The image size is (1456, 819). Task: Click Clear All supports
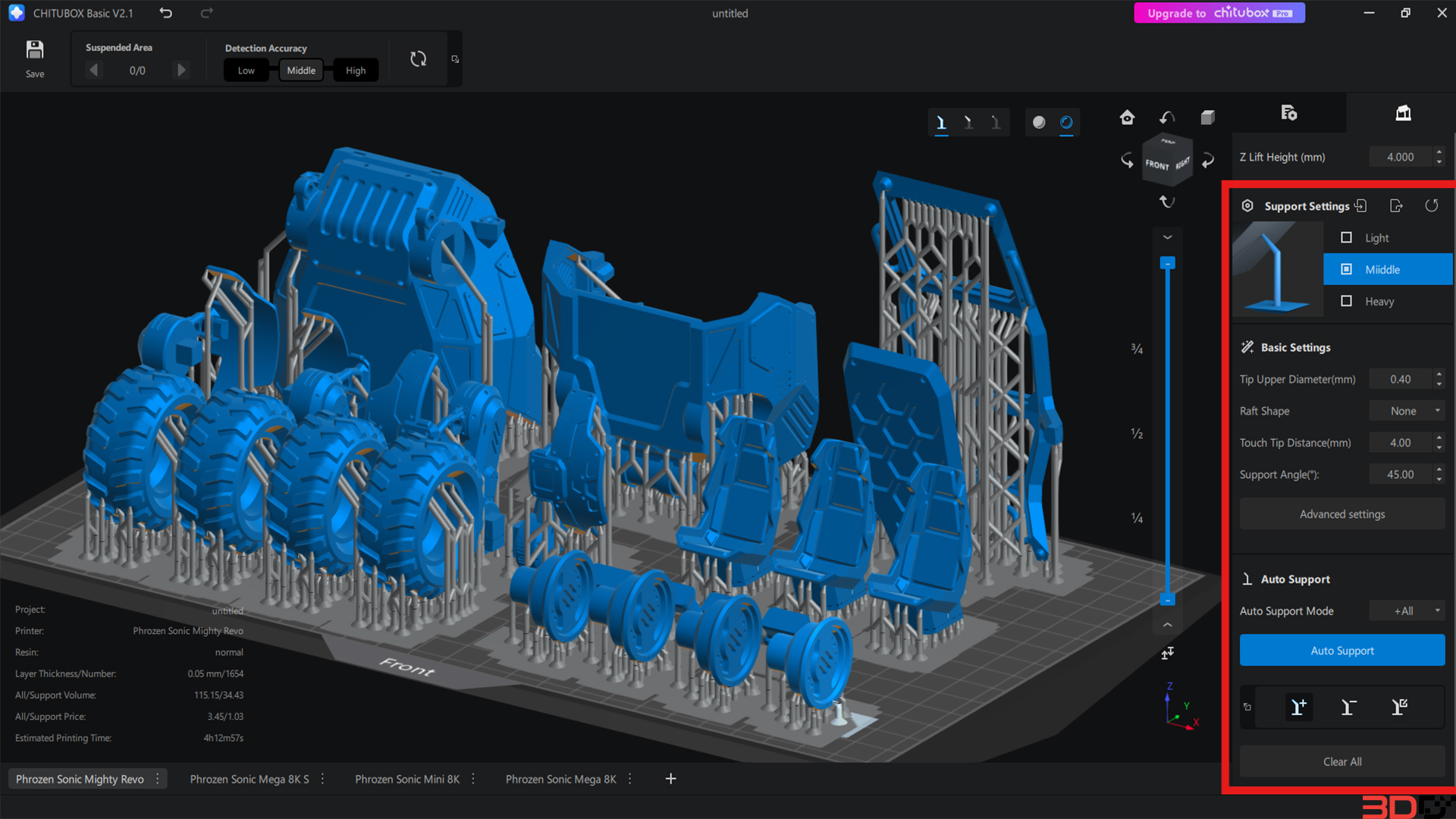pos(1342,761)
